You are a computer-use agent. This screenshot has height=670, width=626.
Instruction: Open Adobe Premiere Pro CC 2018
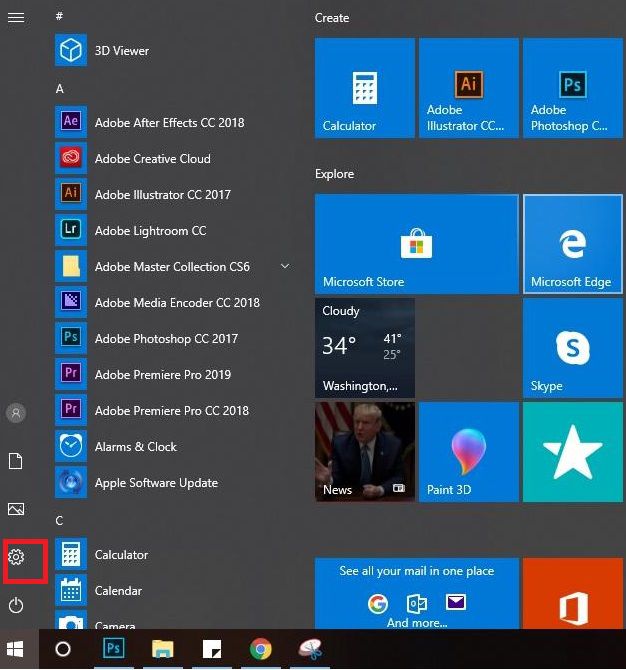[x=175, y=411]
